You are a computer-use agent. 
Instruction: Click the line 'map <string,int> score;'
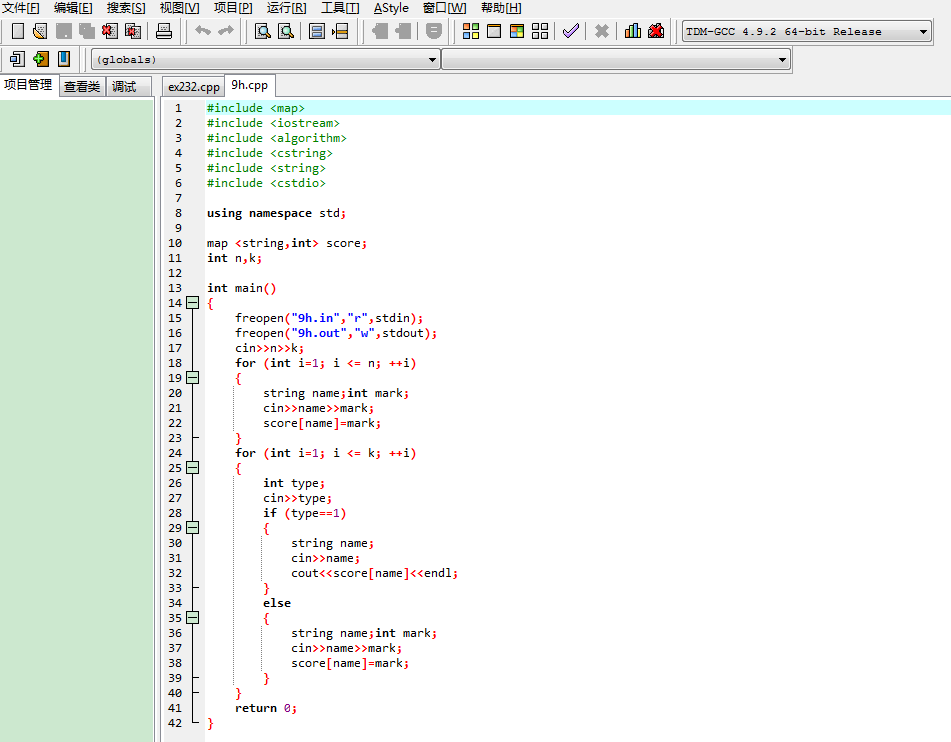point(286,243)
